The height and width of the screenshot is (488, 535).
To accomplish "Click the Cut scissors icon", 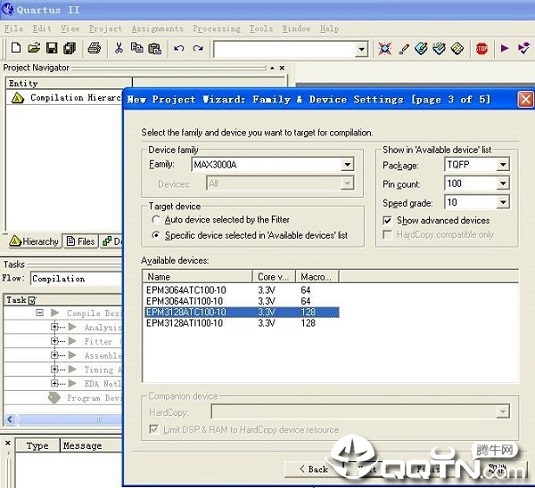I will tap(119, 48).
